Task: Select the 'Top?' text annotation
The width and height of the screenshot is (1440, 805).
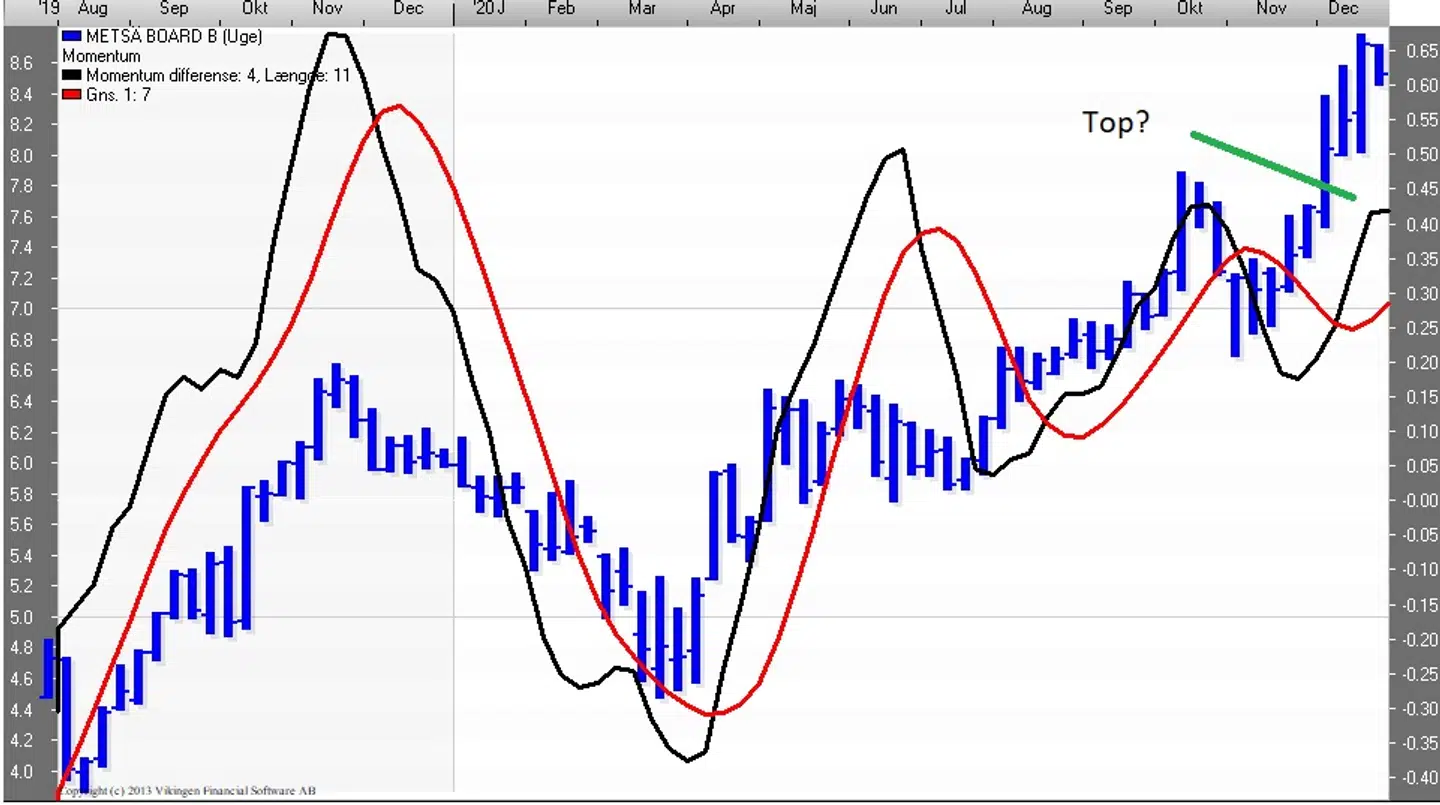Action: click(x=1116, y=123)
